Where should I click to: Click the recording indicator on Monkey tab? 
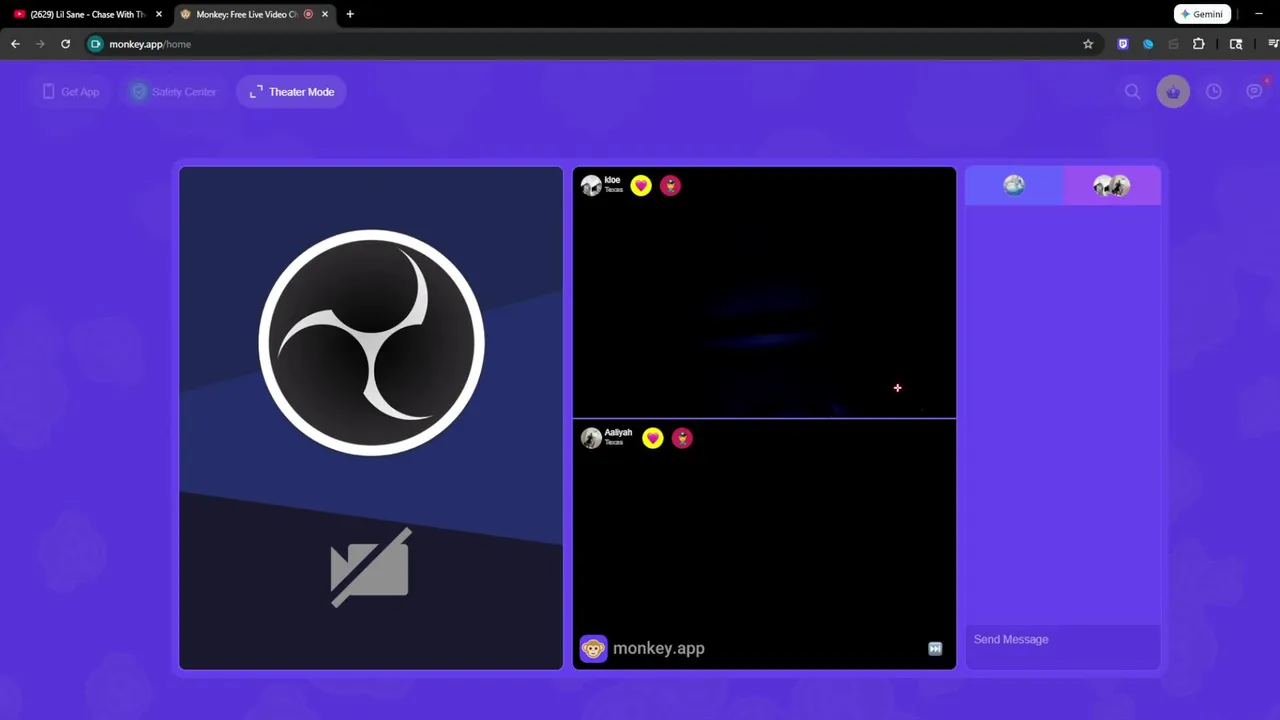308,14
